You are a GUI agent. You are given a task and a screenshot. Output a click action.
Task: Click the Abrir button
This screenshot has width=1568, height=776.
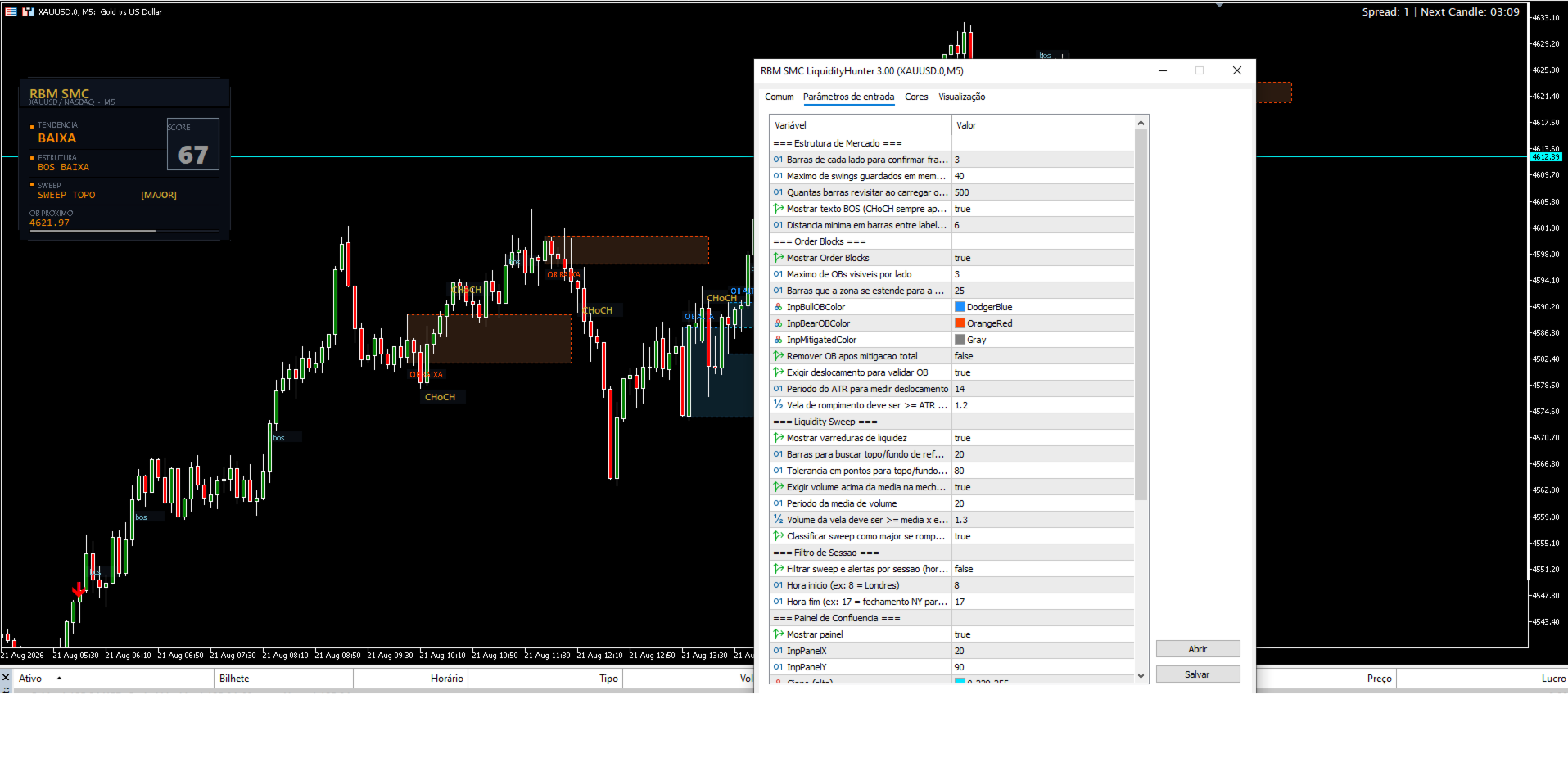tap(1198, 649)
